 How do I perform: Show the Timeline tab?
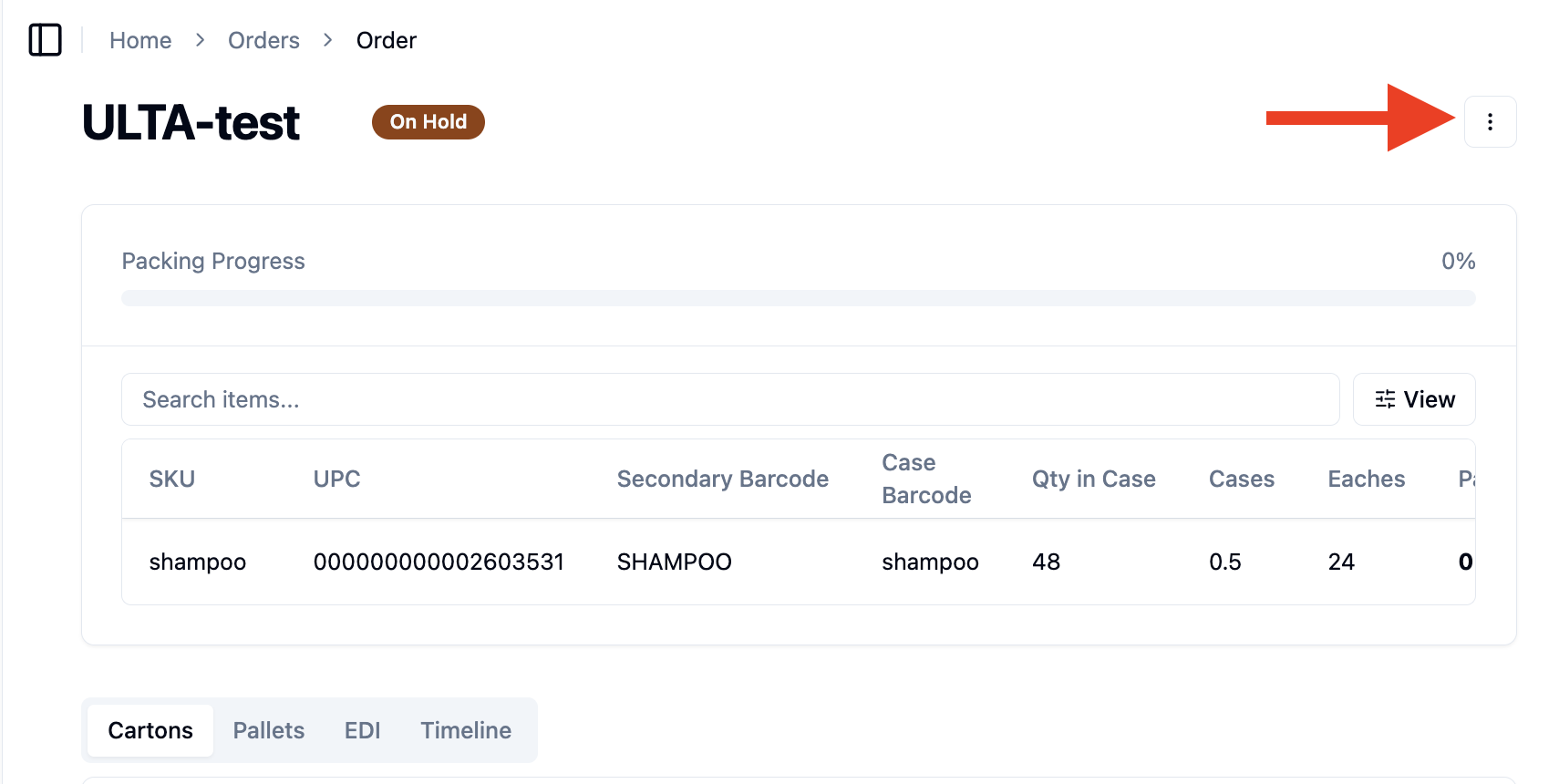466,730
